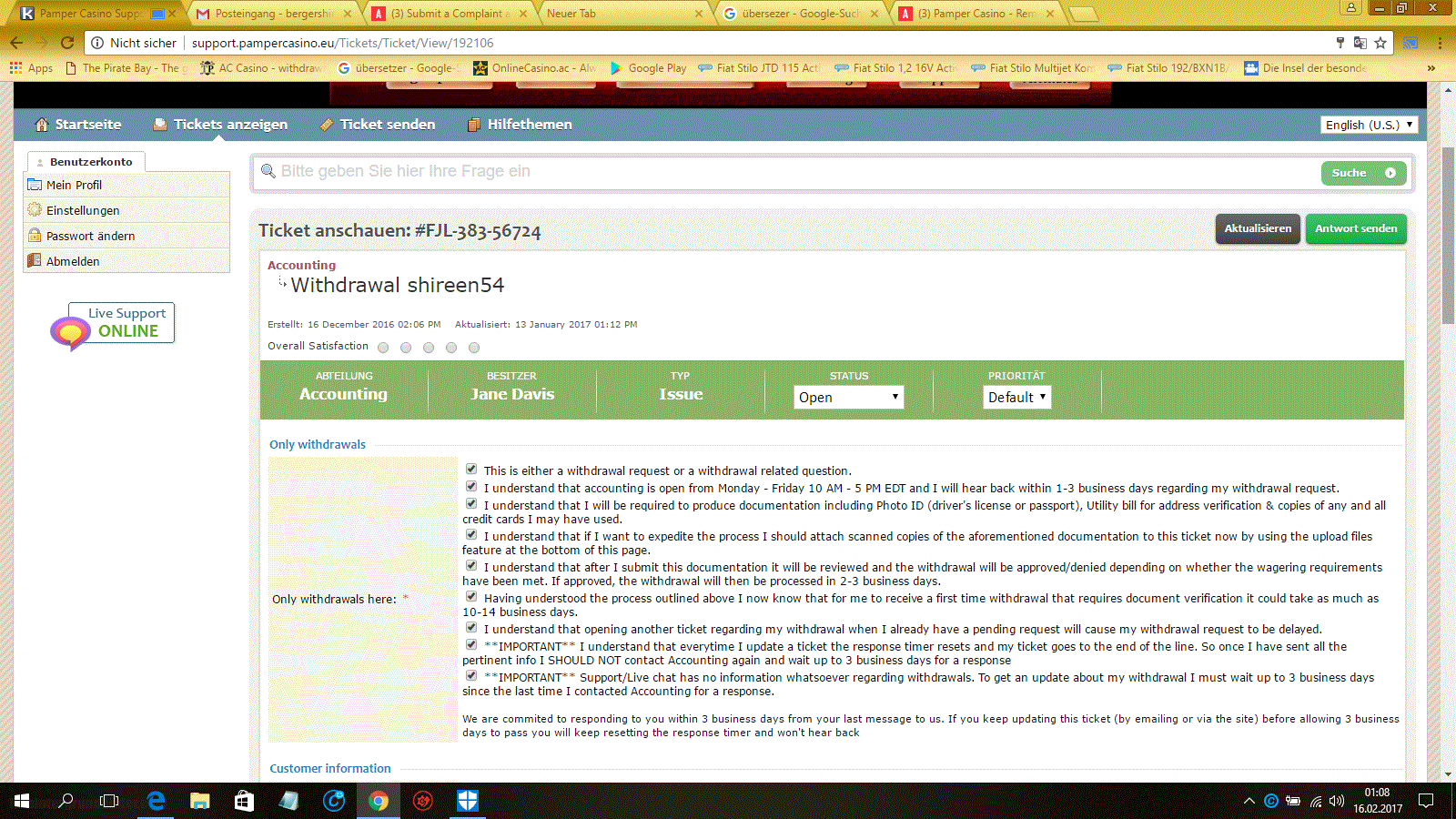1456x819 pixels.
Task: Toggle 'expedite the process' checkbox
Action: pyautogui.click(x=471, y=535)
